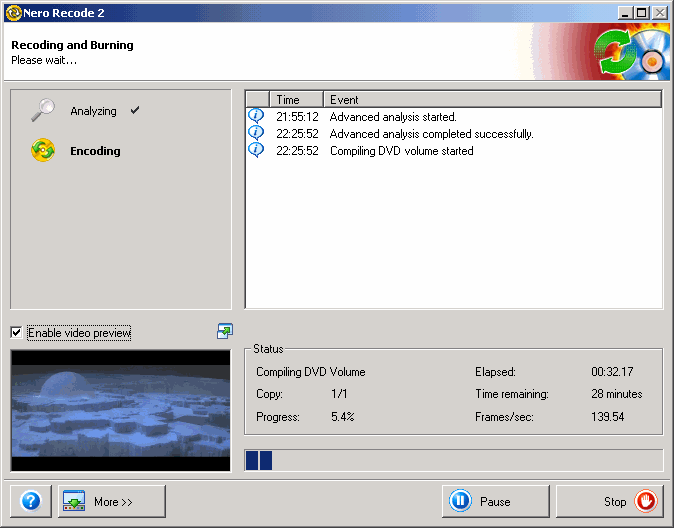Click the blue help question mark icon
The height and width of the screenshot is (528, 674).
30,502
